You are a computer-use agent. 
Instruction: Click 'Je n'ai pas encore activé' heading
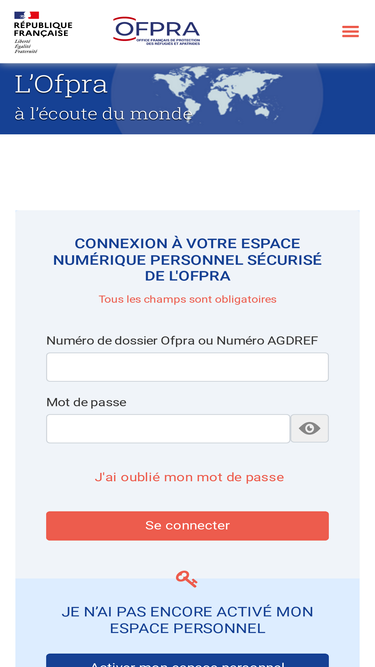point(188,620)
